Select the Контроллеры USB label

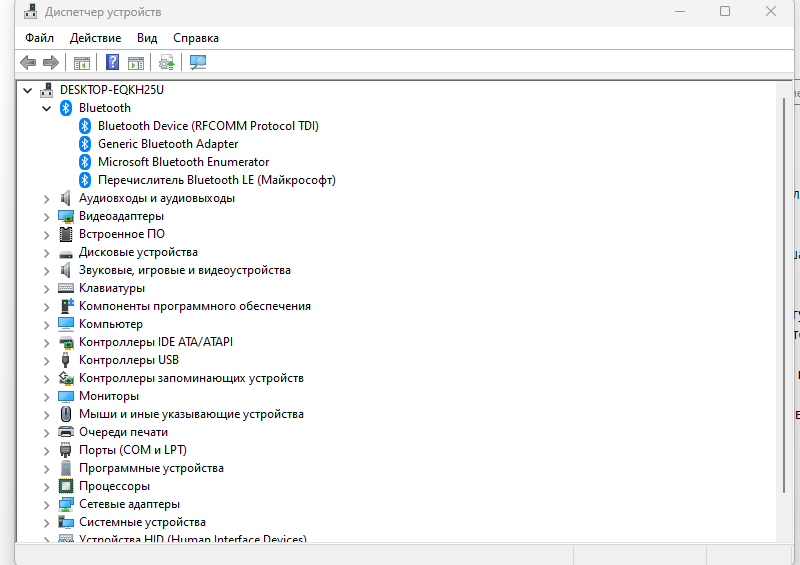coord(129,360)
